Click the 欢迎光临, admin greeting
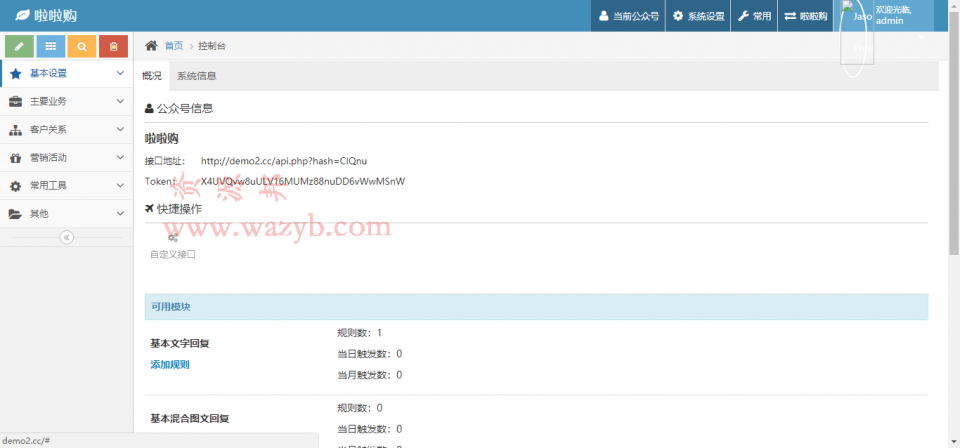The width and height of the screenshot is (960, 448). tap(894, 15)
